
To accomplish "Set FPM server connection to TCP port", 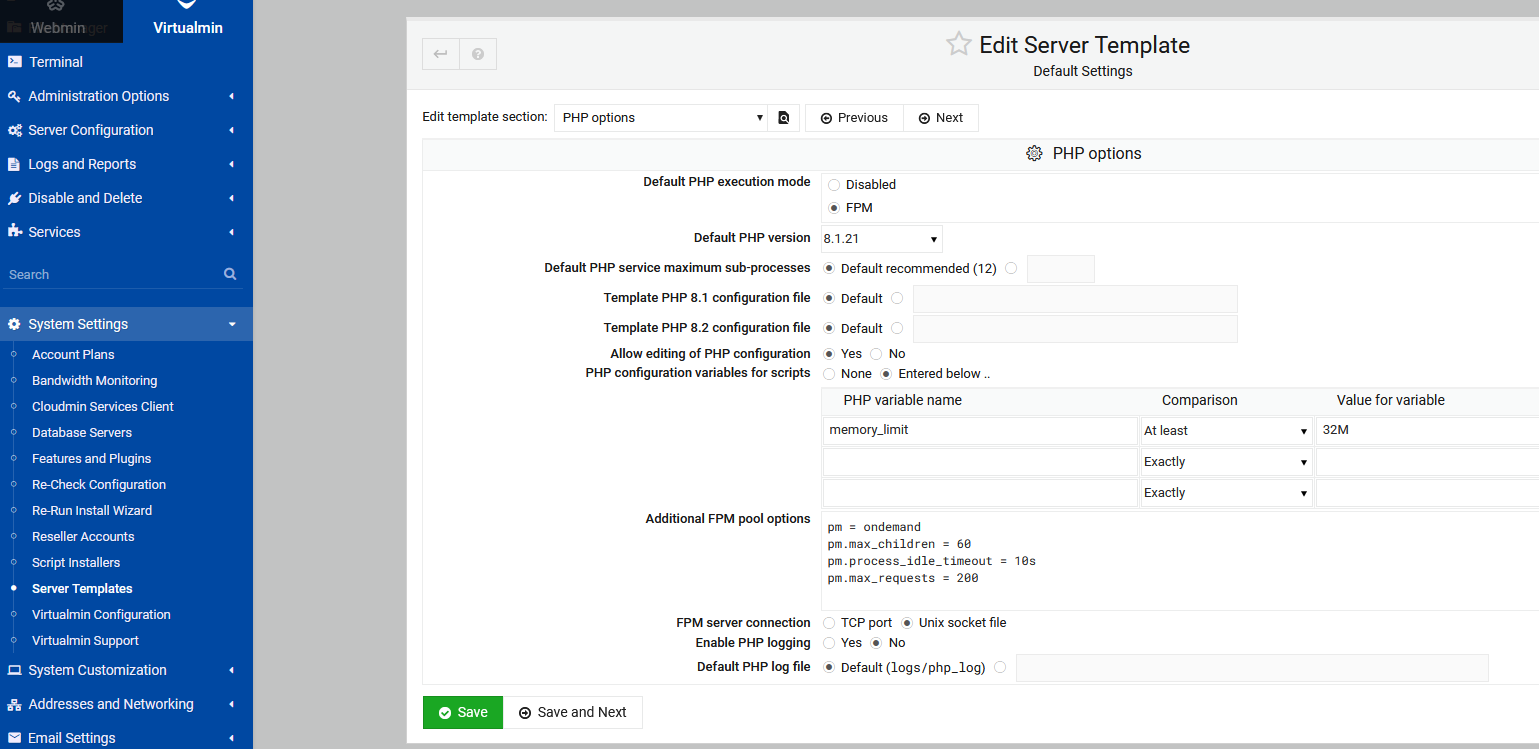I will pos(829,622).
